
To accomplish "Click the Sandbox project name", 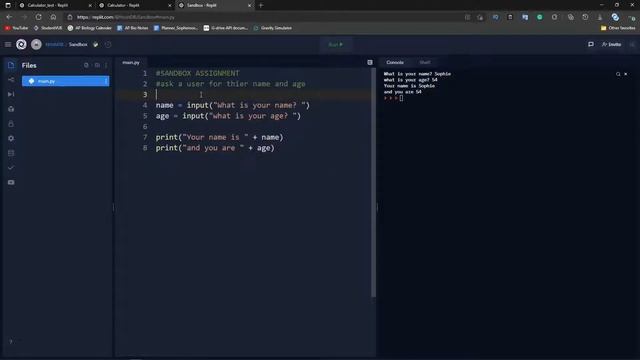I will tap(78, 44).
